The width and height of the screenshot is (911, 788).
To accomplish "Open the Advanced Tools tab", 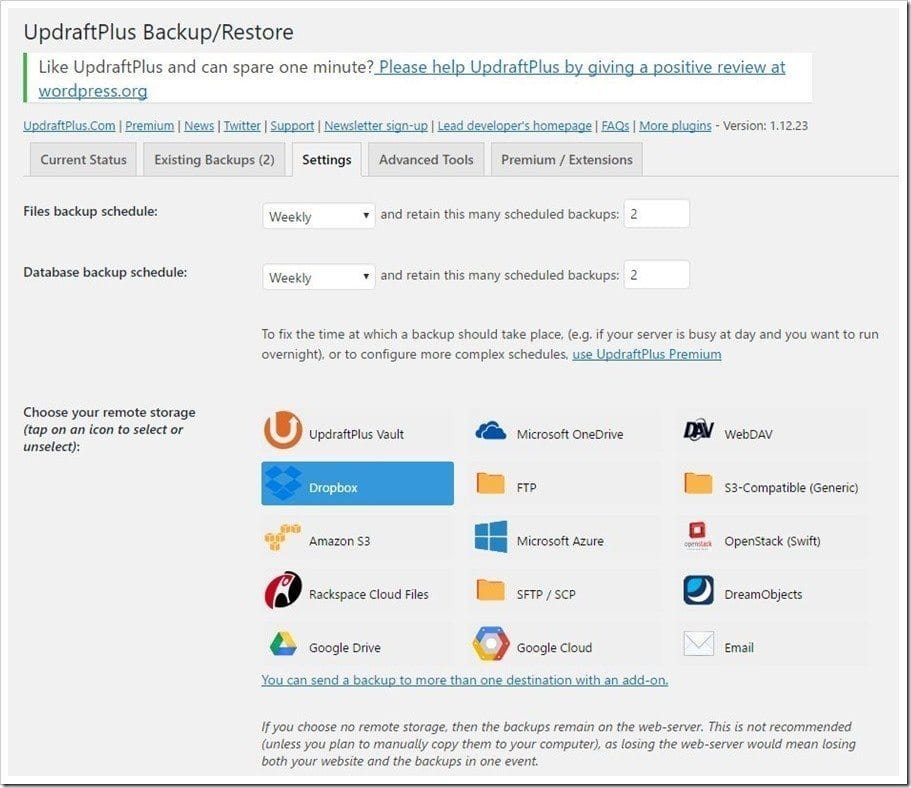I will 425,159.
